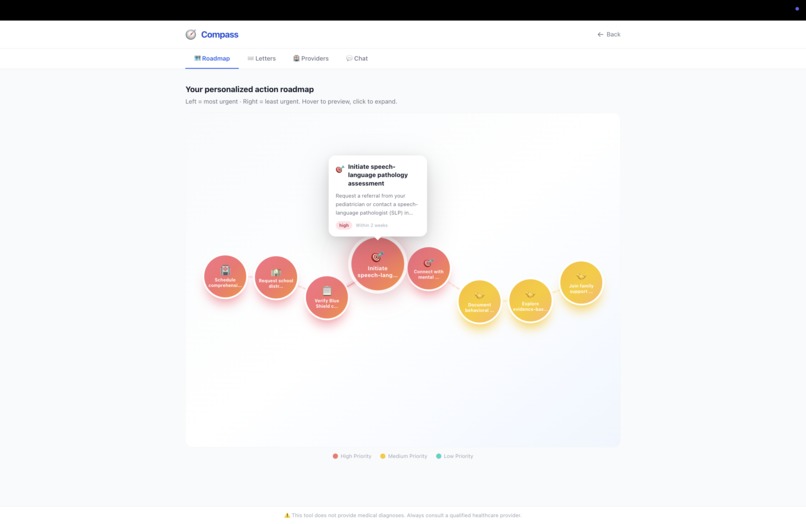Image resolution: width=806 pixels, height=524 pixels.
Task: Click the Compass logo icon
Action: point(191,34)
